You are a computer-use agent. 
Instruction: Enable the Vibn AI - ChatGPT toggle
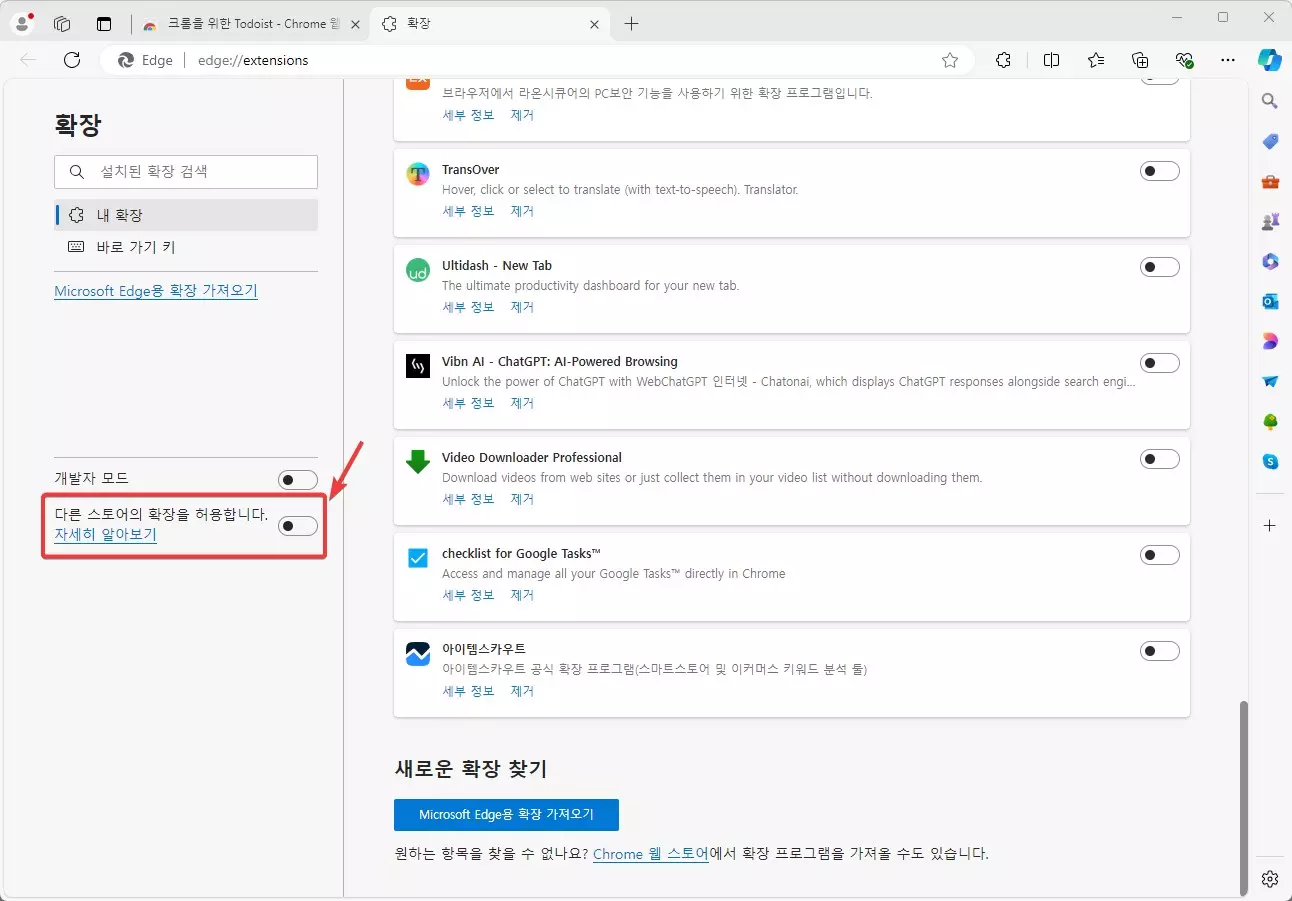coord(1160,363)
